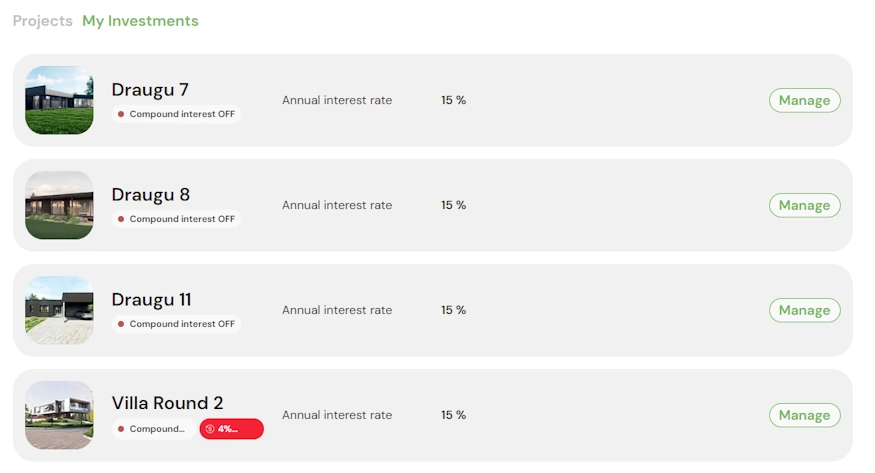
Task: Click Villa Round 2 compound interest badge
Action: (x=153, y=429)
